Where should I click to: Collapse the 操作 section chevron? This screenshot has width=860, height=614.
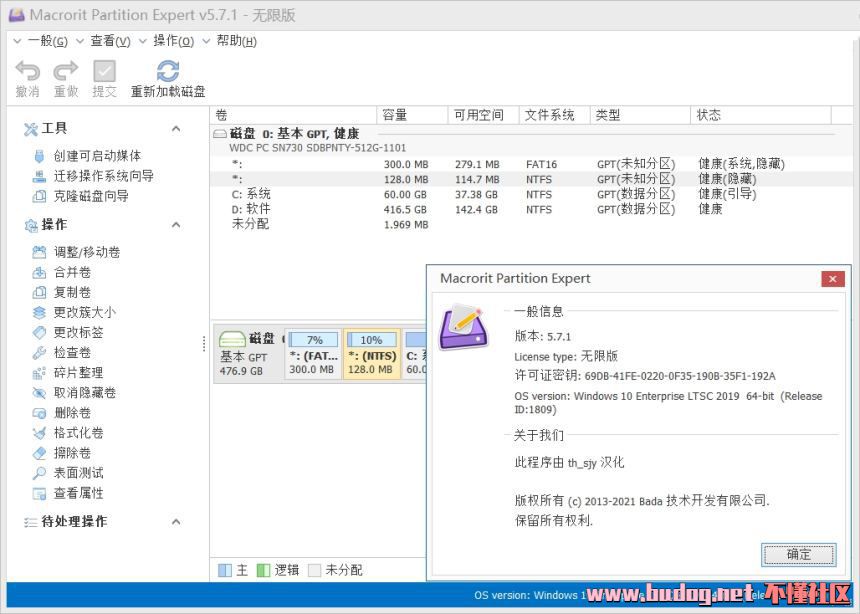176,225
